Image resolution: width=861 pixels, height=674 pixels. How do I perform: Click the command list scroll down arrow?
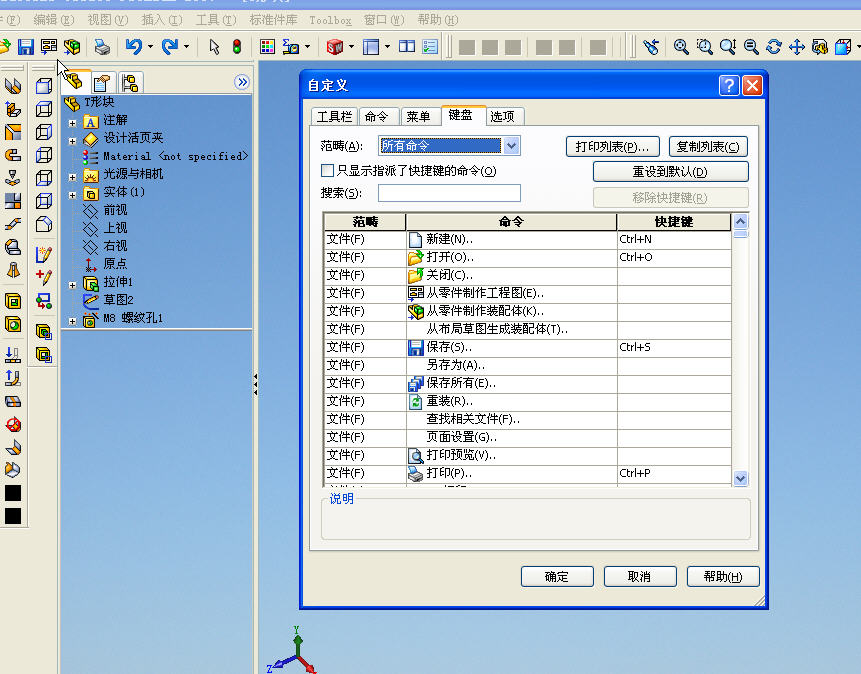coord(740,478)
